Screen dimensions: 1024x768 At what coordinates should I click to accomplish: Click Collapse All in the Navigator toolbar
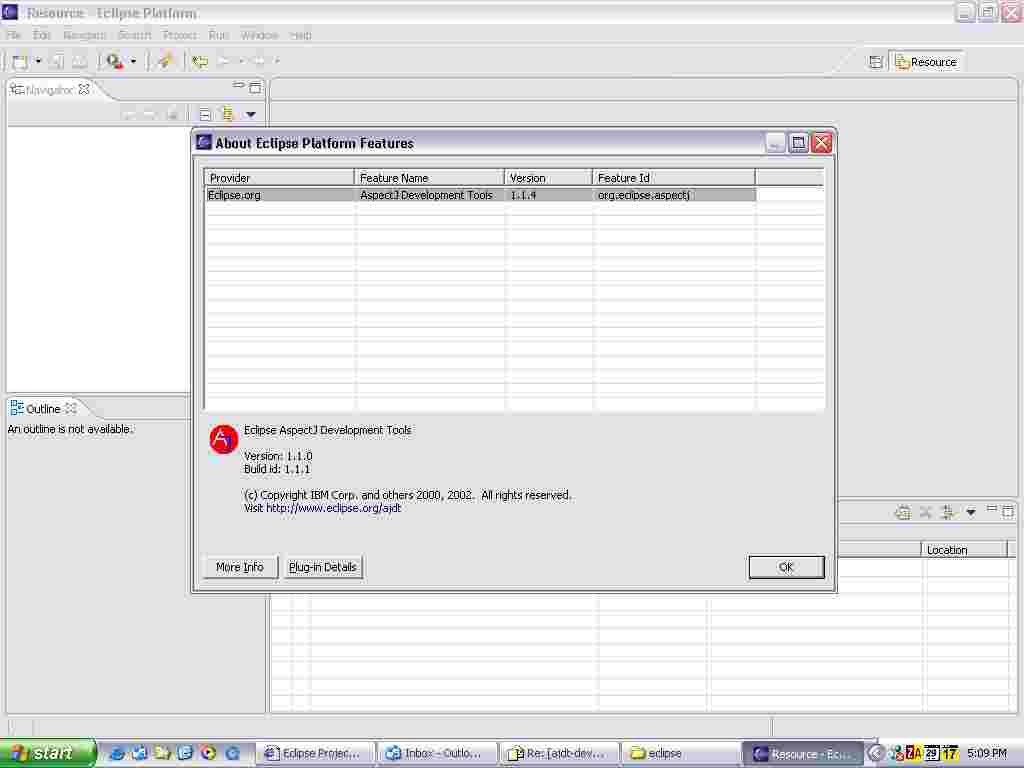coord(204,115)
